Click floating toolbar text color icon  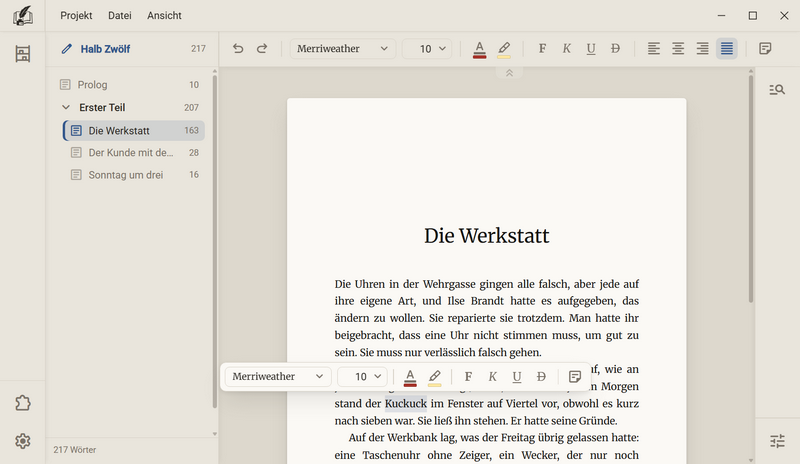[410, 377]
